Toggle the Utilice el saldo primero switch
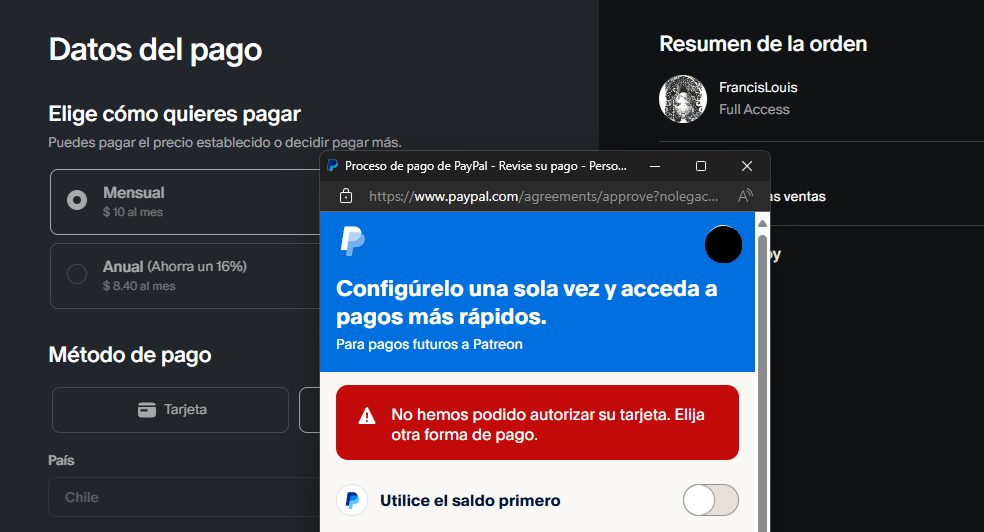This screenshot has width=984, height=532. 710,500
